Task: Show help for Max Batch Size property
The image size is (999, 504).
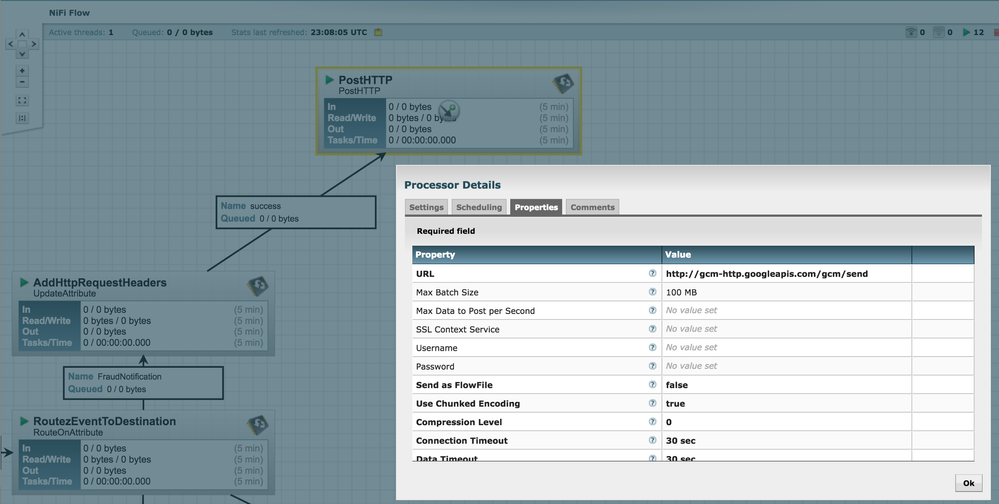Action: point(652,292)
